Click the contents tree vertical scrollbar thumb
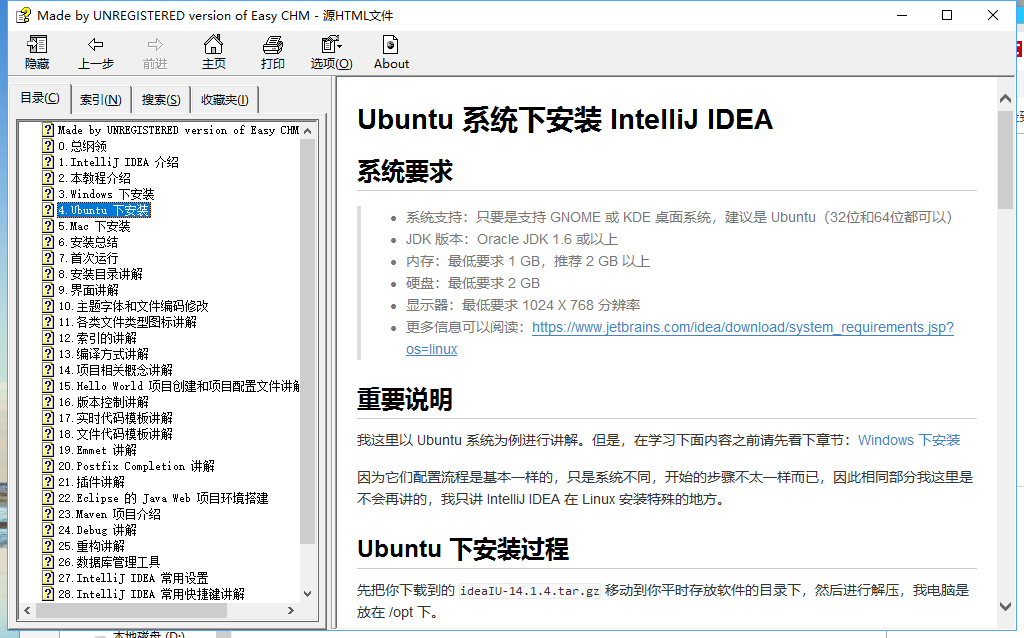The width and height of the screenshot is (1024, 638). [308, 341]
